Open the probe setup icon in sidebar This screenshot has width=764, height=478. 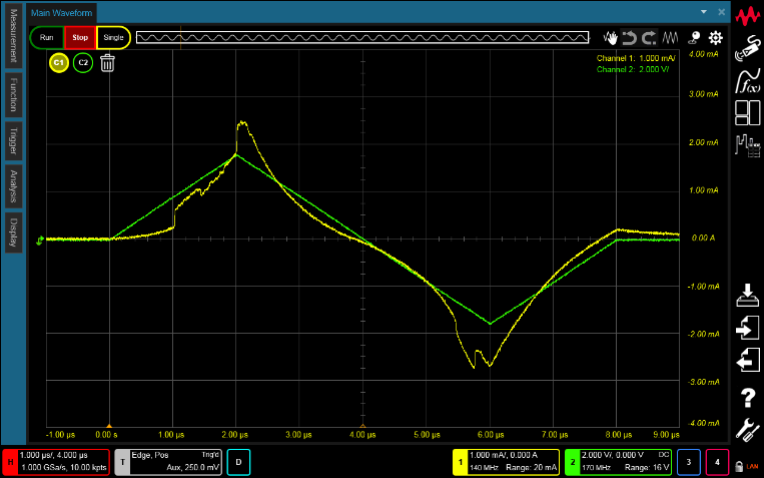click(748, 47)
